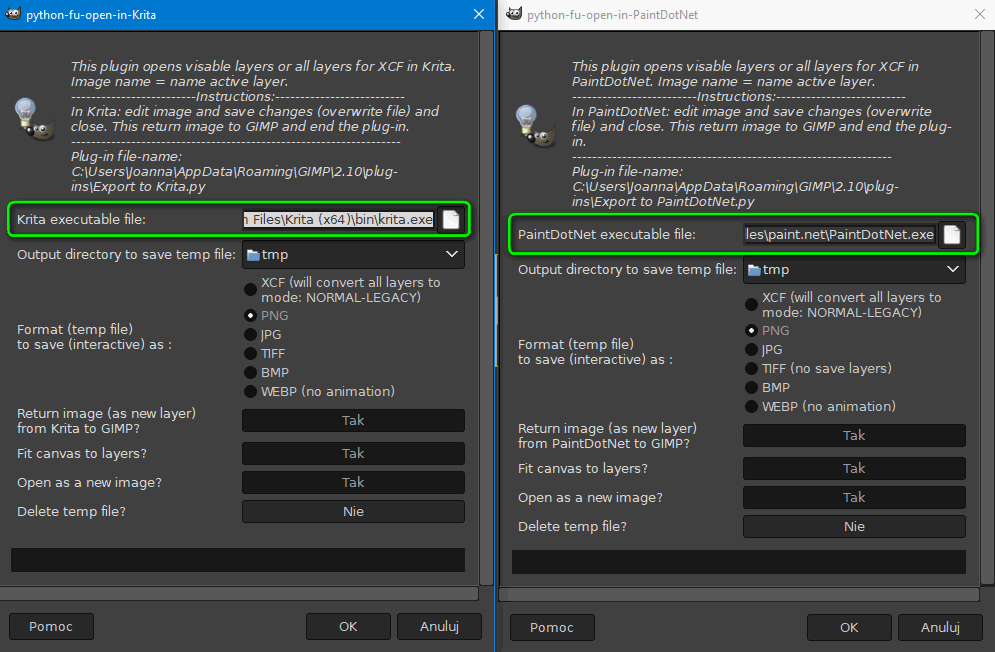Toggle Open as a new image in Krita dialog
This screenshot has height=652, width=995.
[x=353, y=482]
